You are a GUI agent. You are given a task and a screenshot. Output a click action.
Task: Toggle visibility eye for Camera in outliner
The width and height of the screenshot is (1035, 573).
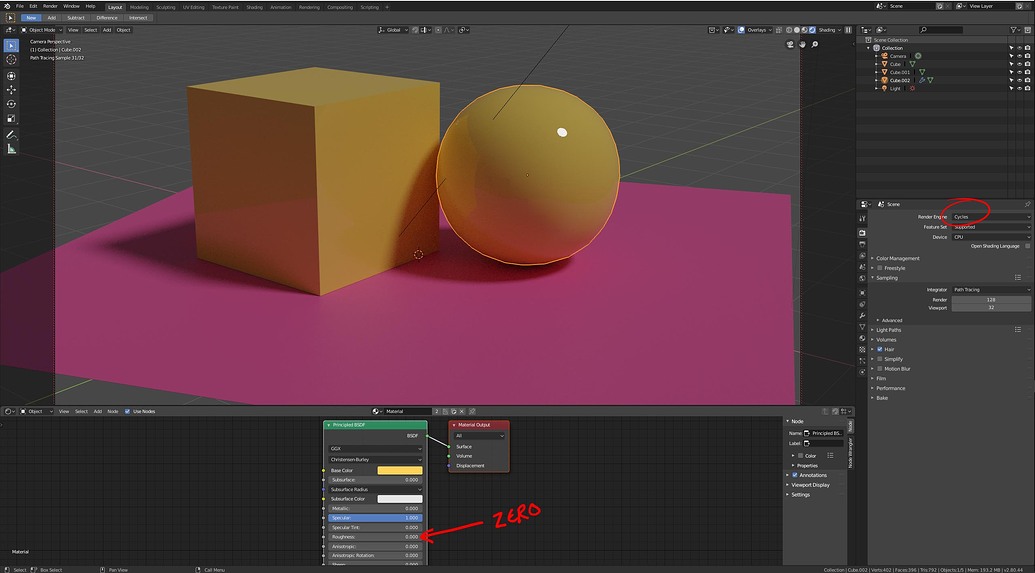coord(1019,56)
